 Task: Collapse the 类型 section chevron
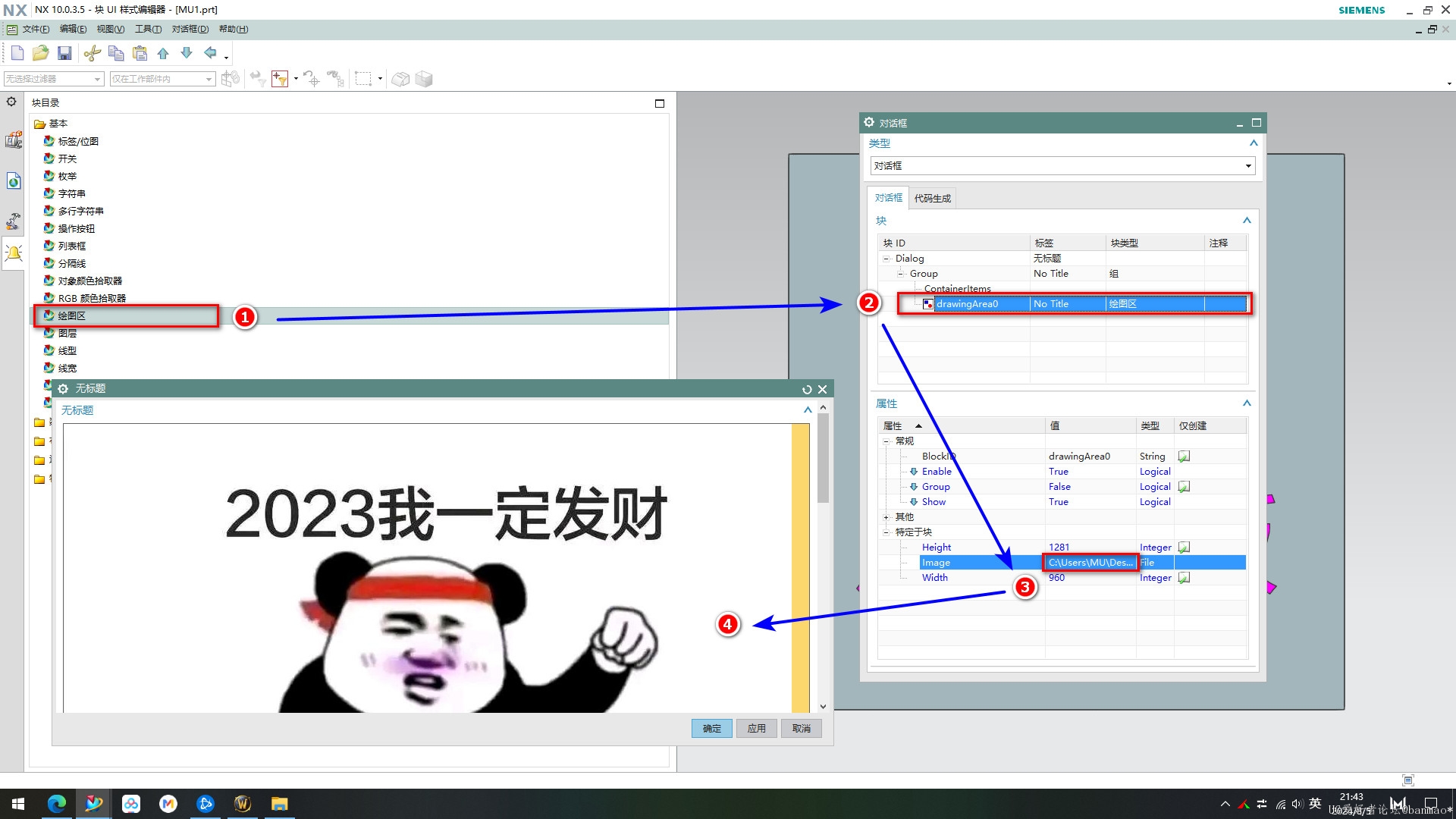(x=1254, y=143)
